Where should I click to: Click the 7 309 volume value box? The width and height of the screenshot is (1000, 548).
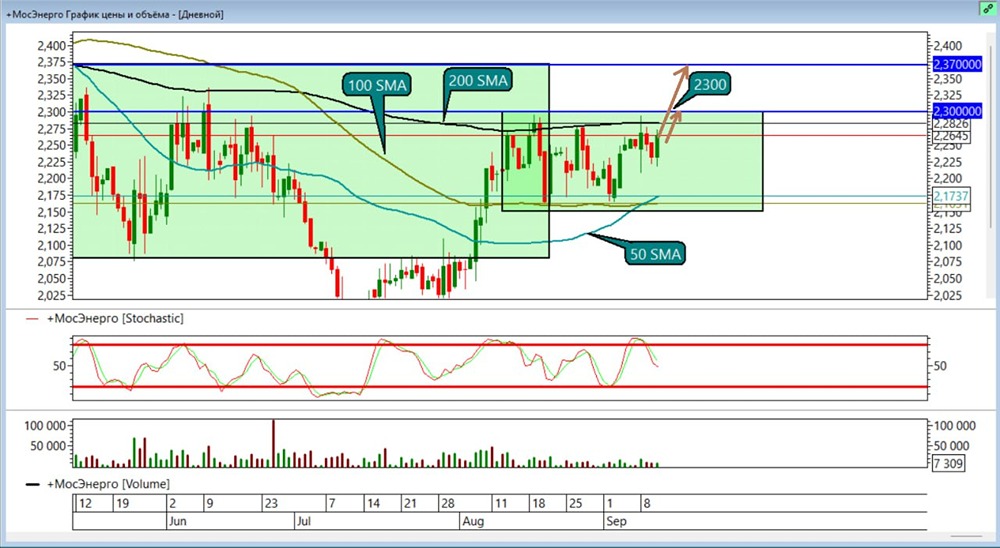point(948,463)
